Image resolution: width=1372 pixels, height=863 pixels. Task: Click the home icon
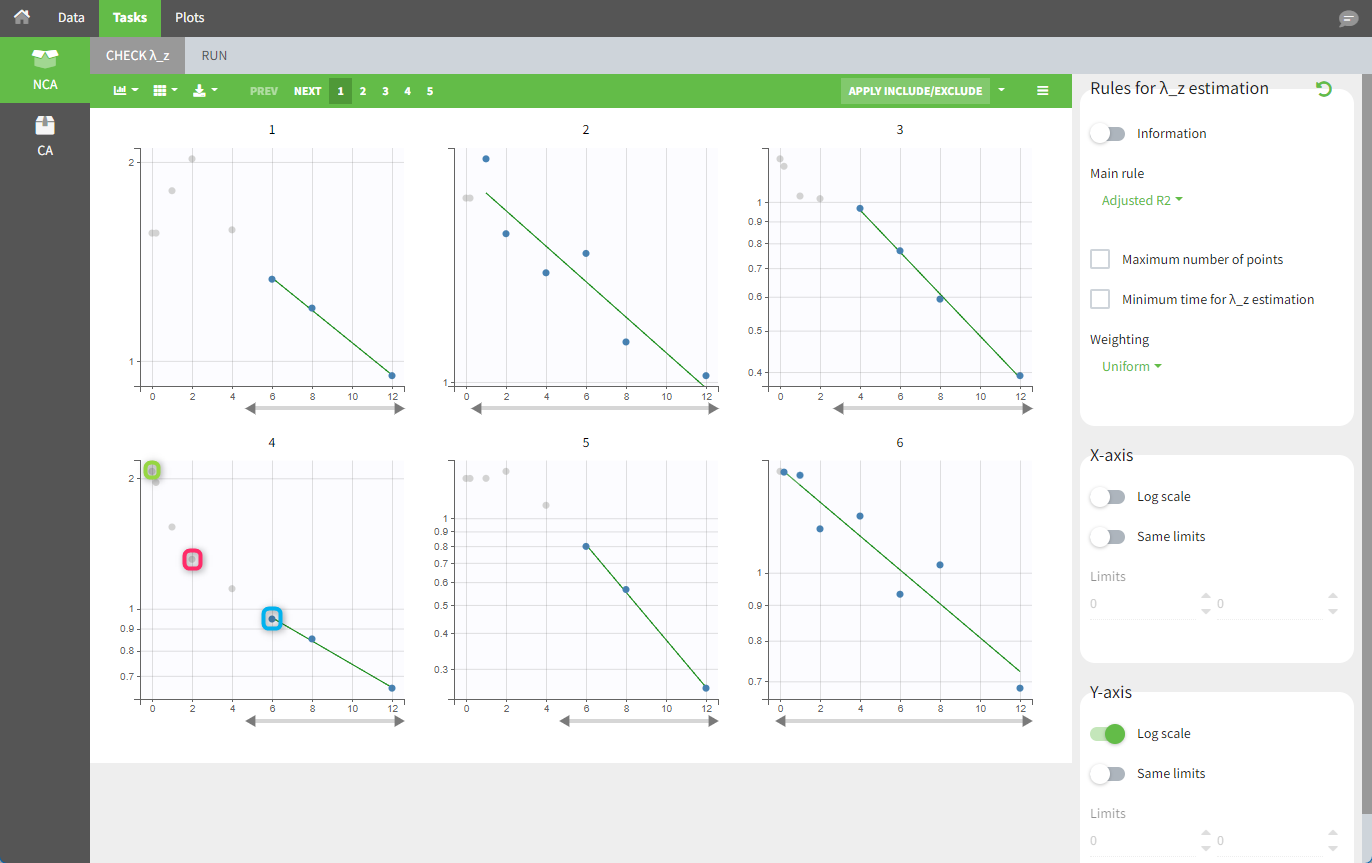point(22,17)
